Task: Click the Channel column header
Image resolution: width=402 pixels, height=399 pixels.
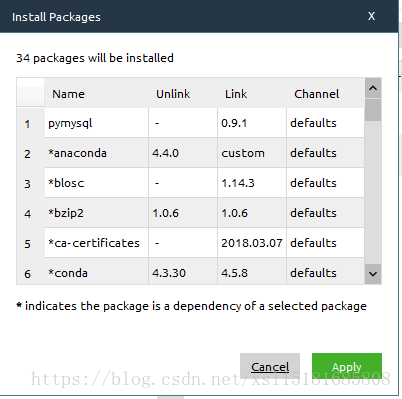Action: point(326,94)
